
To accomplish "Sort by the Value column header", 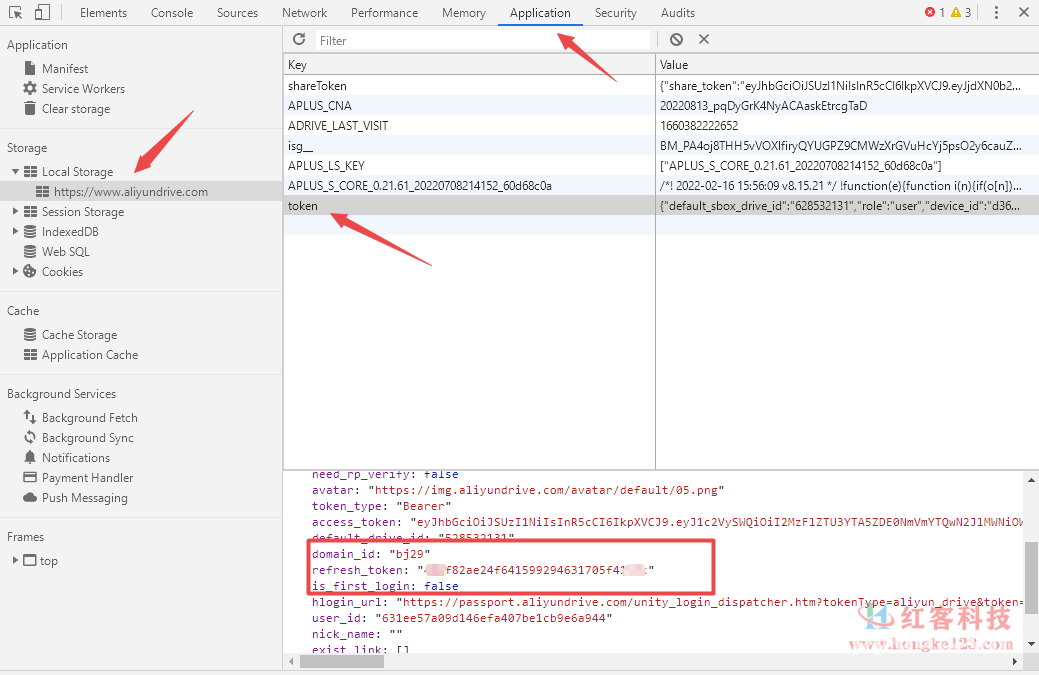I will [x=848, y=64].
